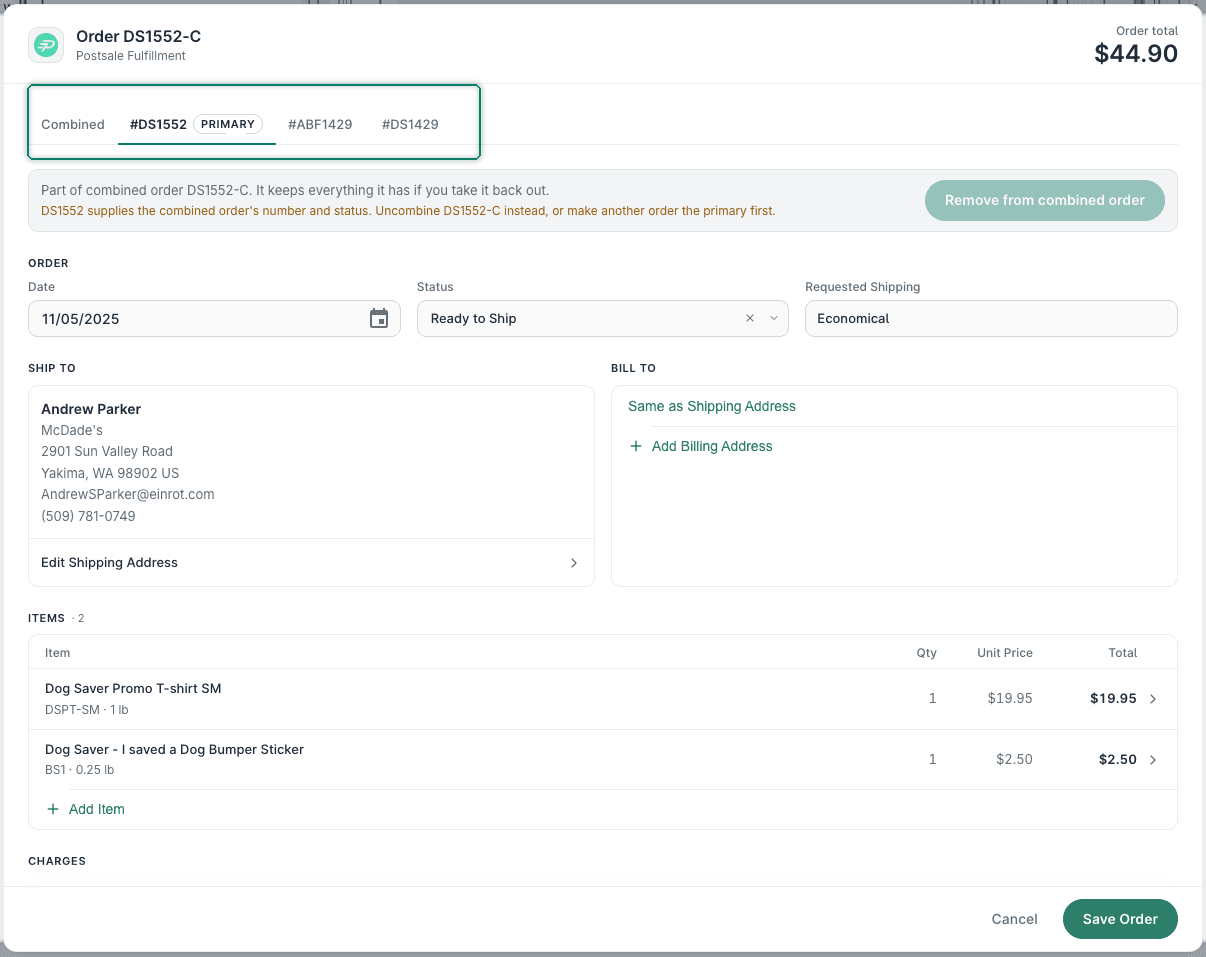Open the calendar date picker icon
The width and height of the screenshot is (1206, 957).
[x=379, y=319]
